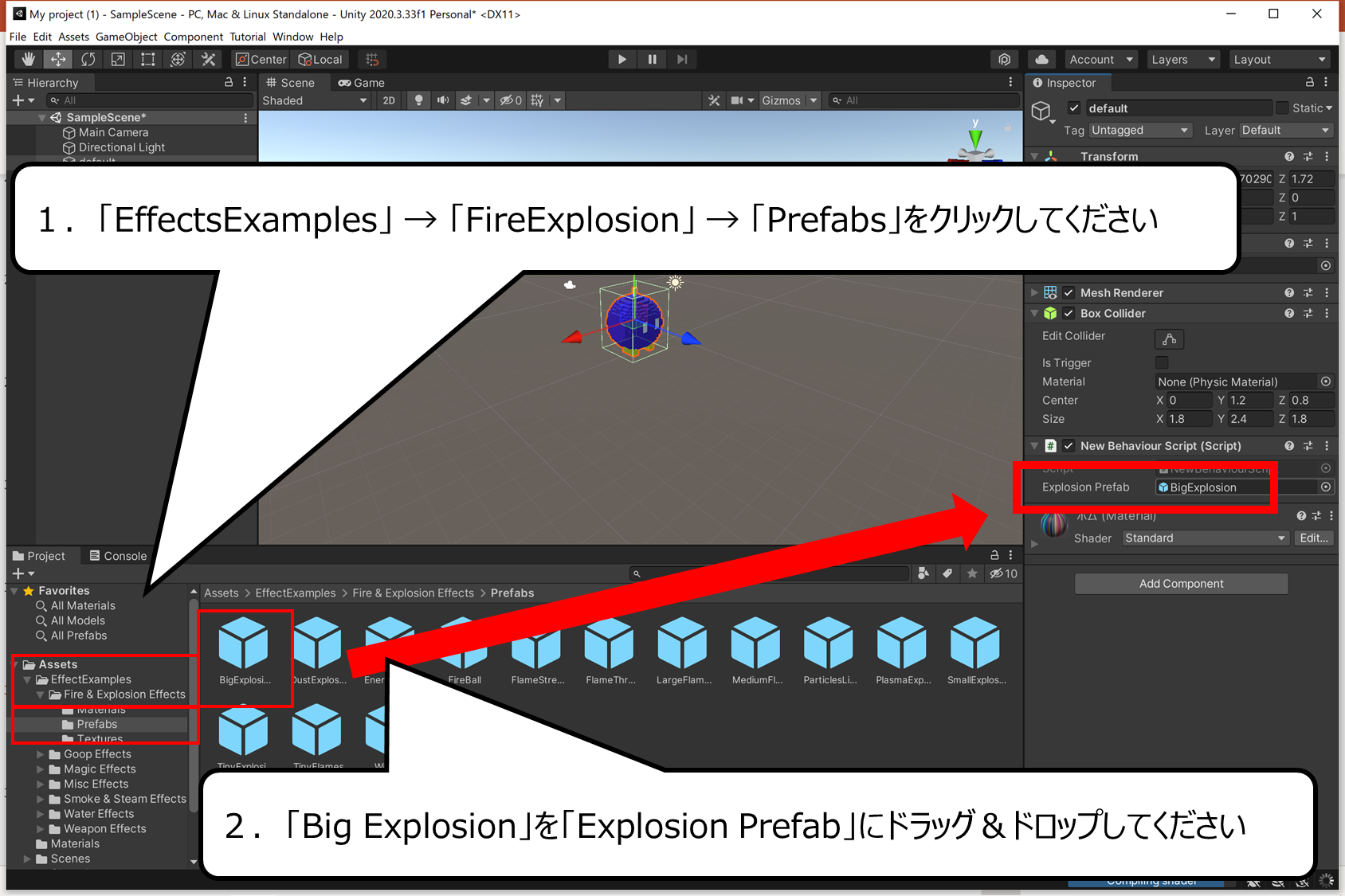Click shader Edit button
Viewport: 1345px width, 896px height.
1313,538
